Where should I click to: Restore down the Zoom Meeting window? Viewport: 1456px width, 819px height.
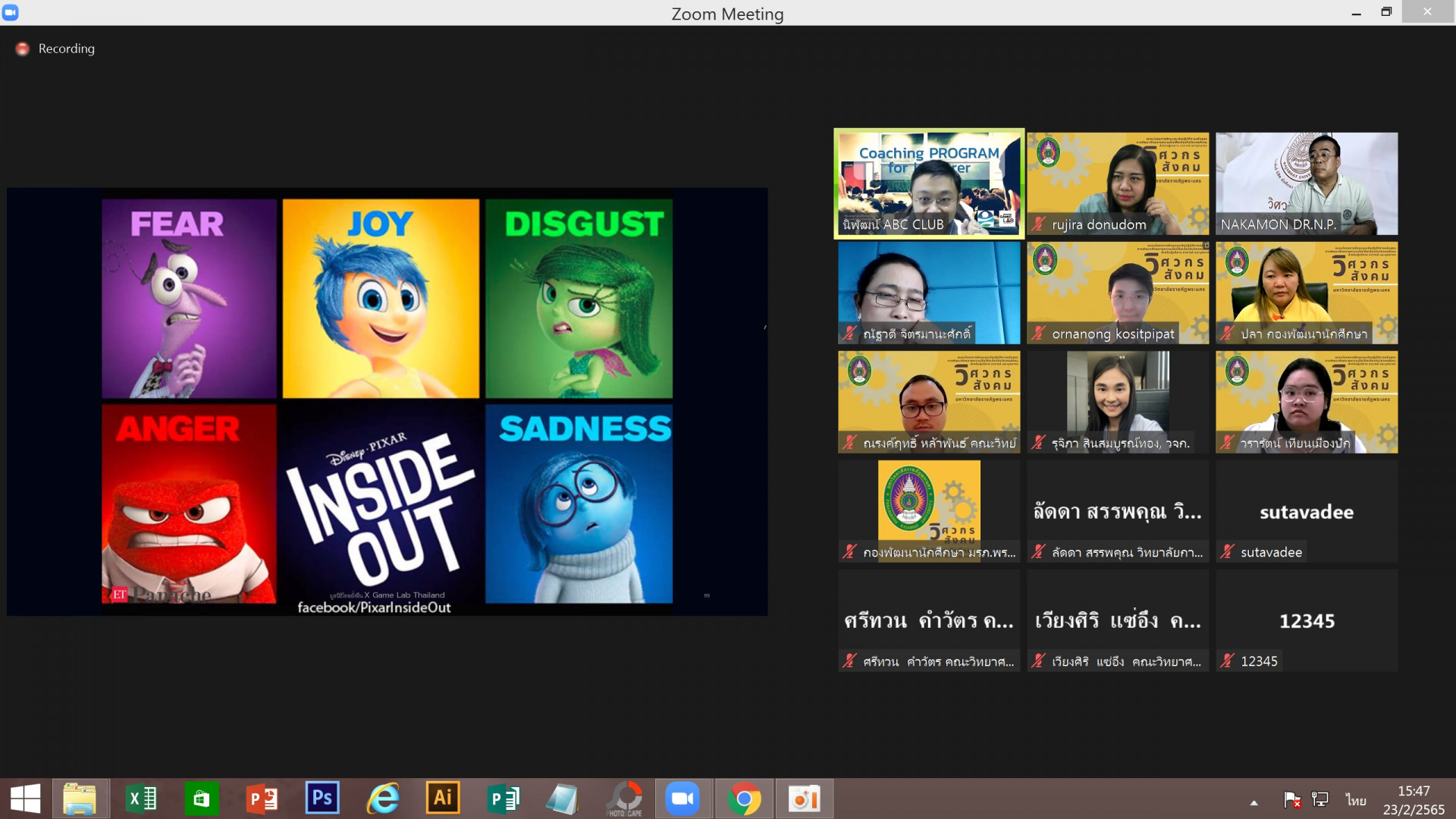(1386, 12)
